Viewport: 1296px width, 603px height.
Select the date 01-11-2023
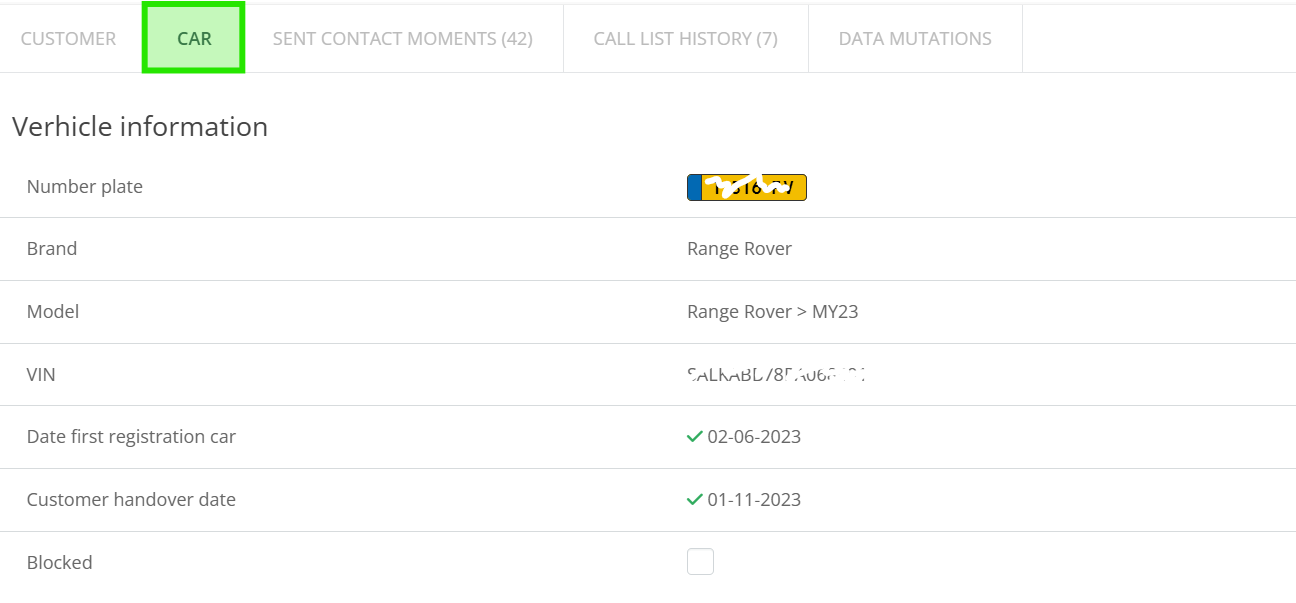(x=754, y=500)
